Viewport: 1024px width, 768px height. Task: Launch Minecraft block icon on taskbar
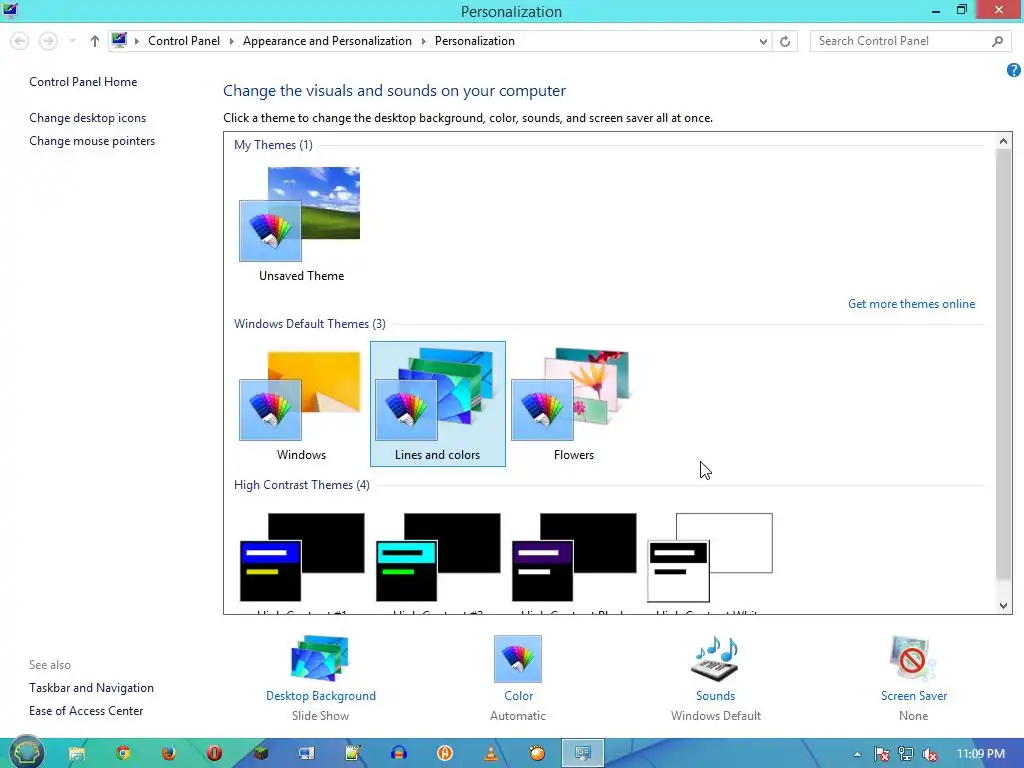click(261, 754)
